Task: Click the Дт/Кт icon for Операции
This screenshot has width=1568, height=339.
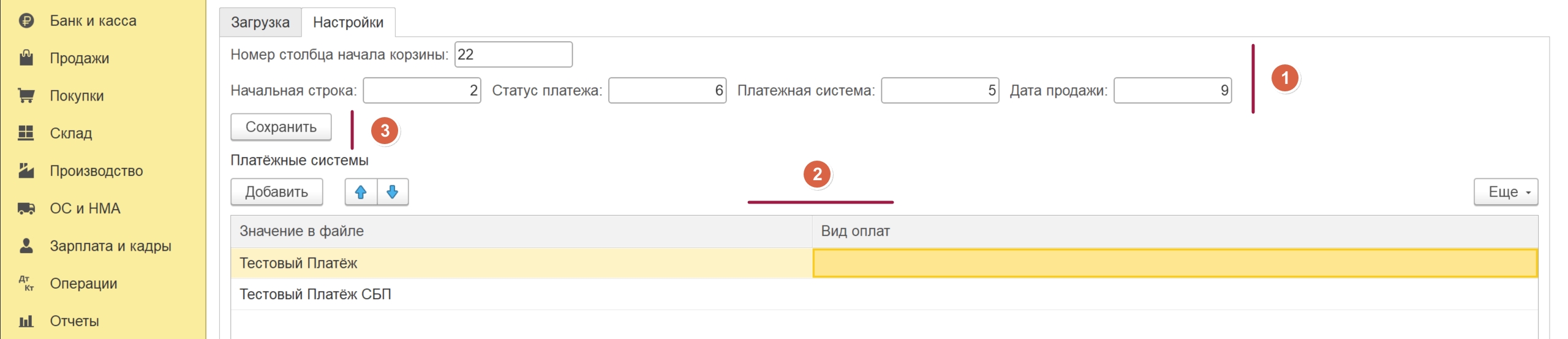Action: tap(26, 283)
